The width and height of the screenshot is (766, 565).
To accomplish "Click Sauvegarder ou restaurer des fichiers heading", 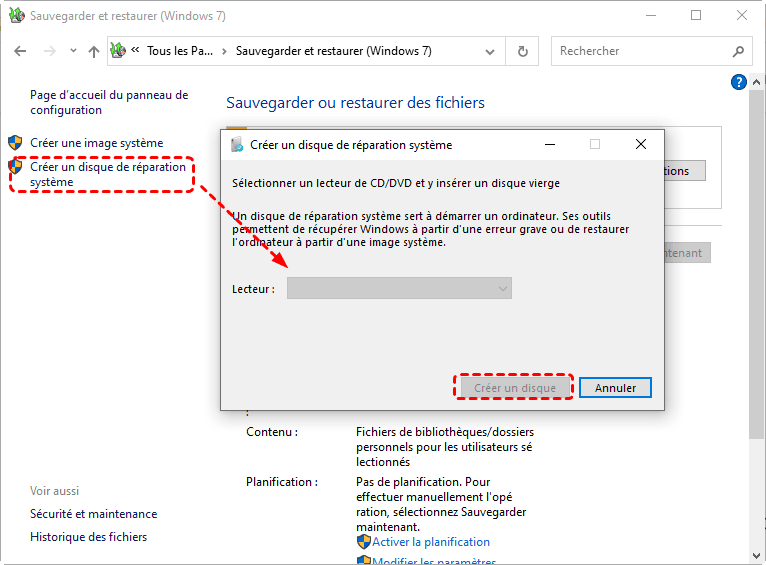I will click(355, 103).
